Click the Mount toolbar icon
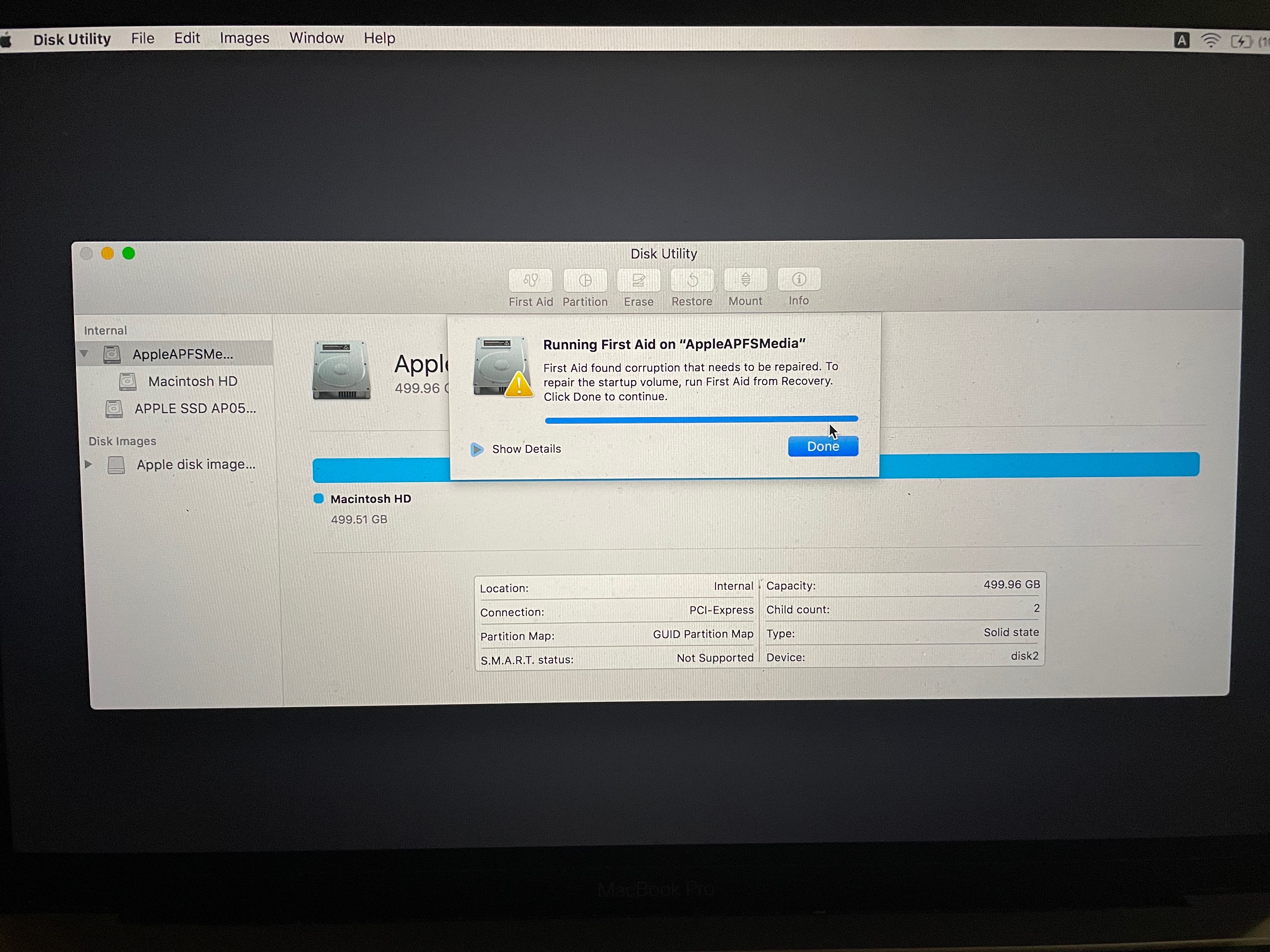The image size is (1270, 952). click(745, 280)
